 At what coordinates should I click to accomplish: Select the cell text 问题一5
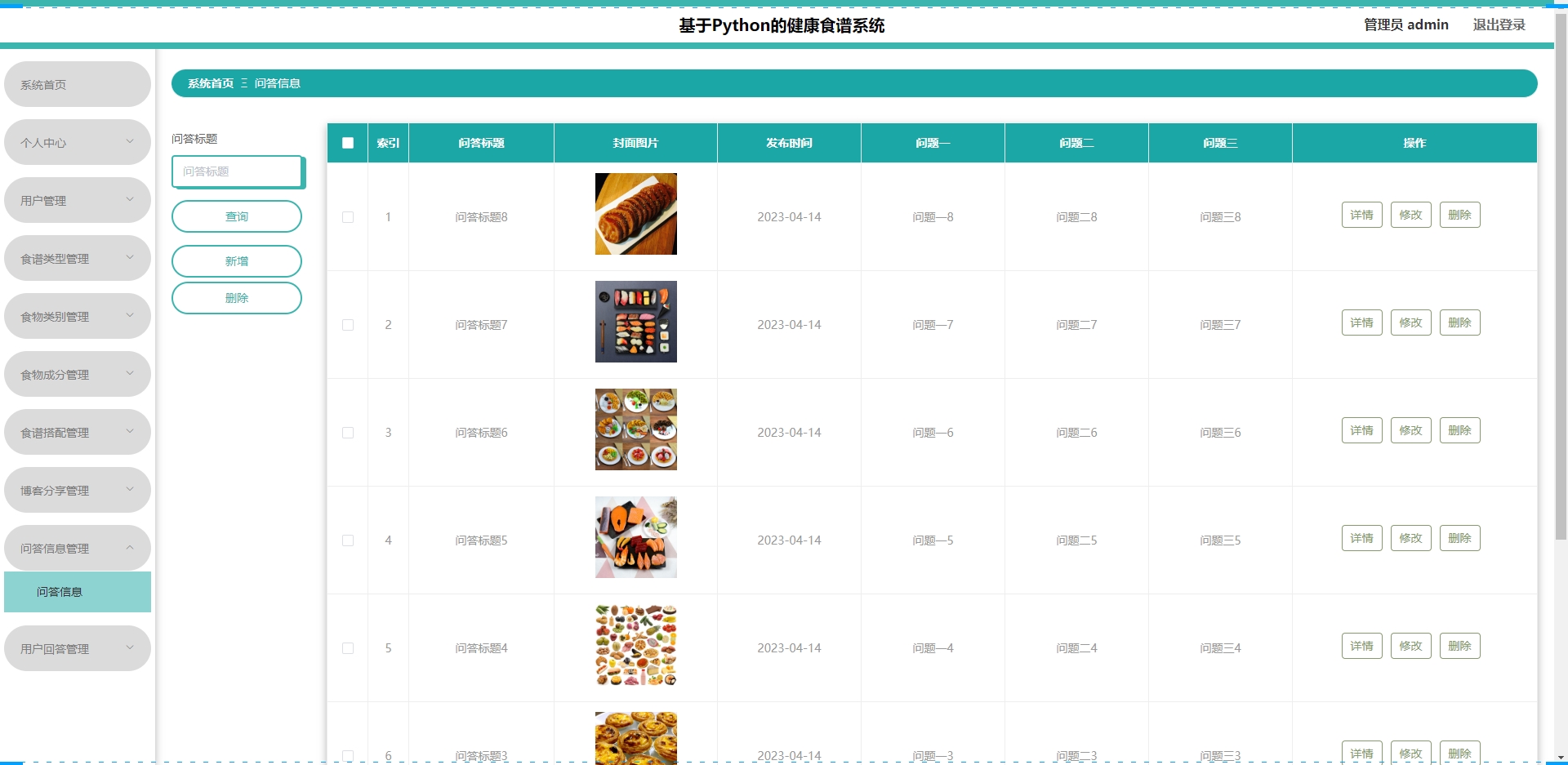click(933, 540)
